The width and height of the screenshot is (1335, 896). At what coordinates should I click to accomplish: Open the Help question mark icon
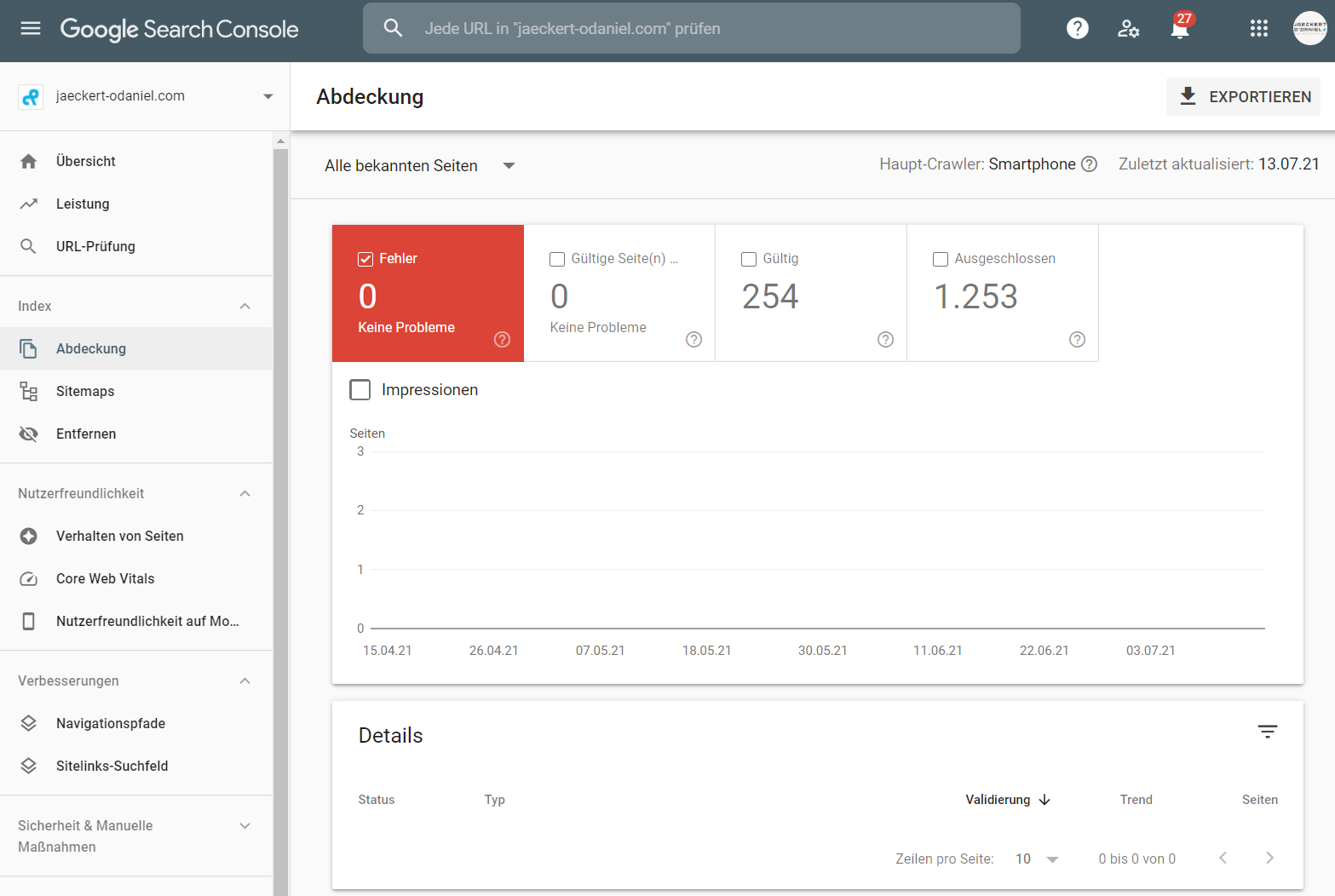tap(1078, 28)
